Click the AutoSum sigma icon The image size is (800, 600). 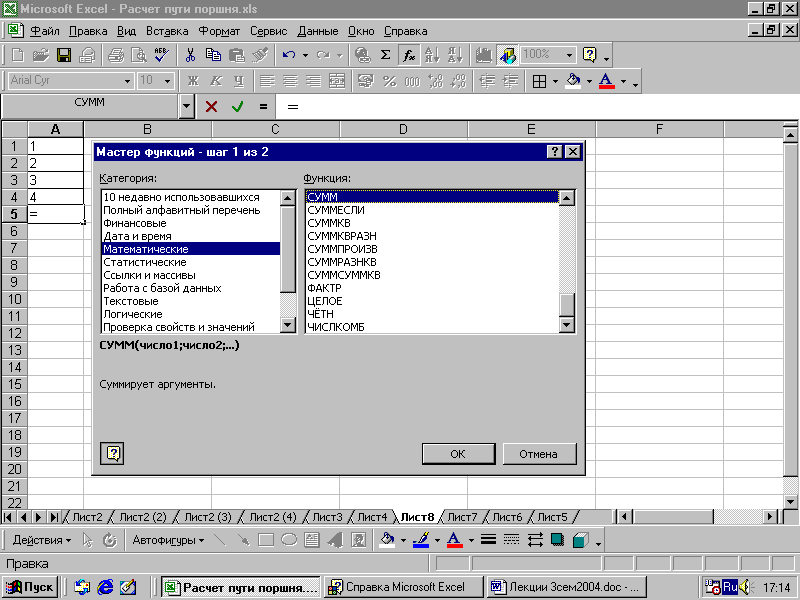[x=386, y=55]
